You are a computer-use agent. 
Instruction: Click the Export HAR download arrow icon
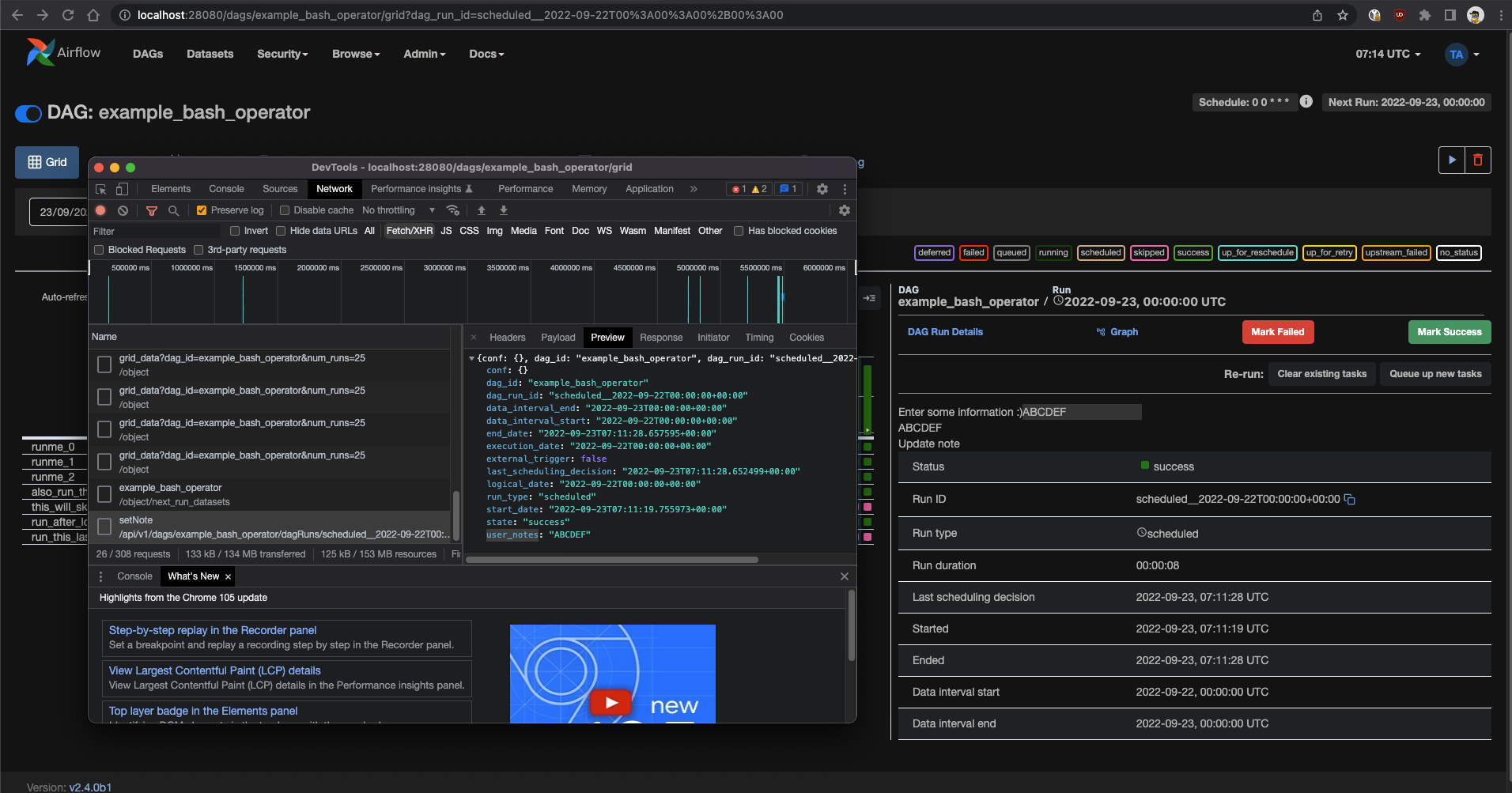tap(504, 210)
